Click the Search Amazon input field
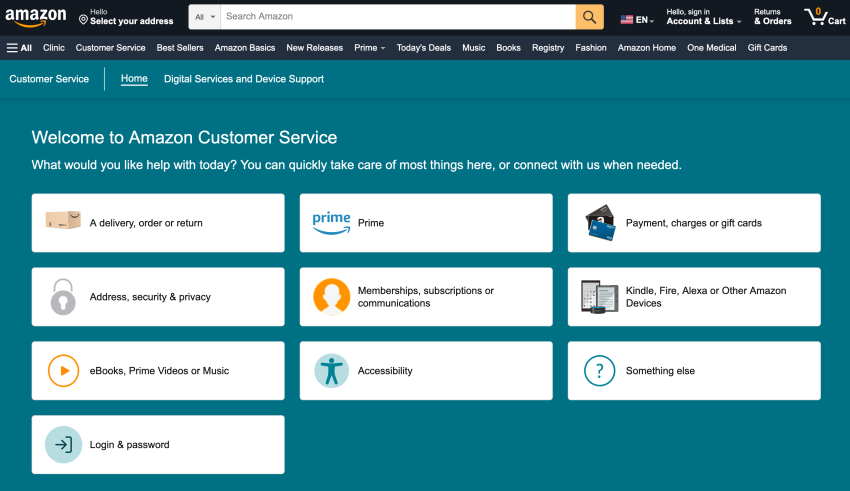This screenshot has width=850, height=491. point(398,17)
